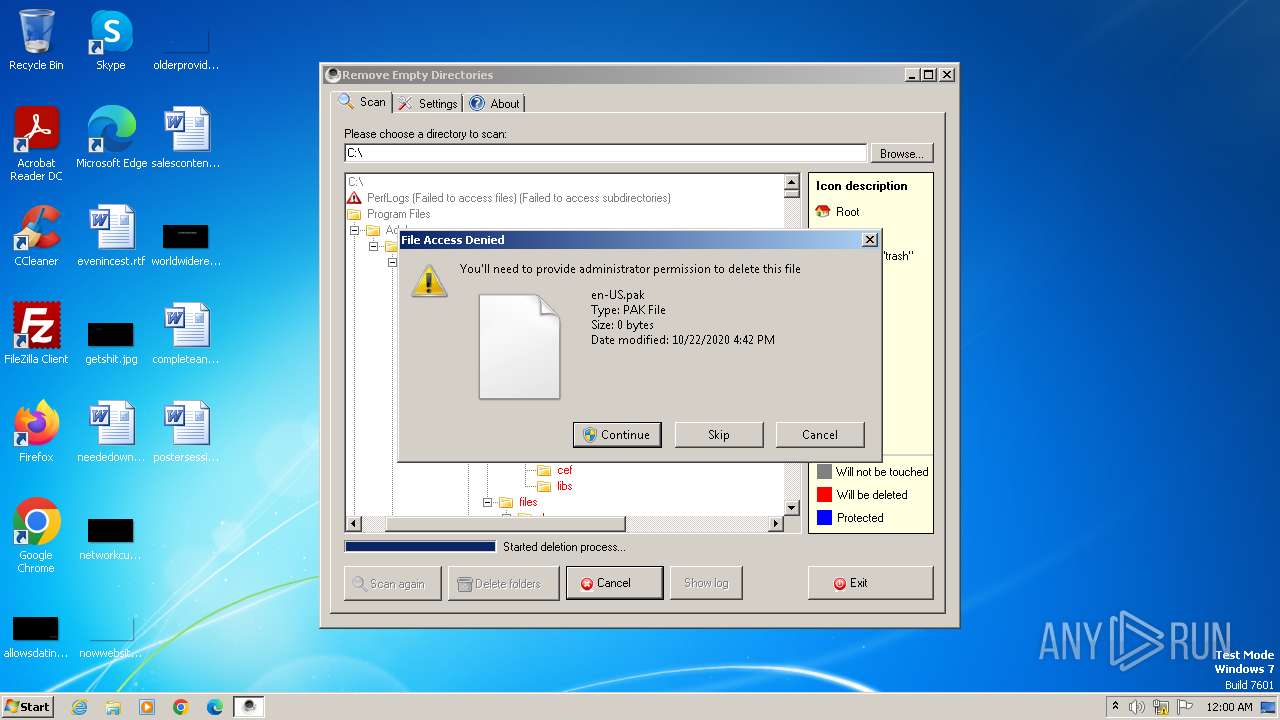Click red Will be deleted swatch
1280x720 pixels.
pyautogui.click(x=824, y=494)
